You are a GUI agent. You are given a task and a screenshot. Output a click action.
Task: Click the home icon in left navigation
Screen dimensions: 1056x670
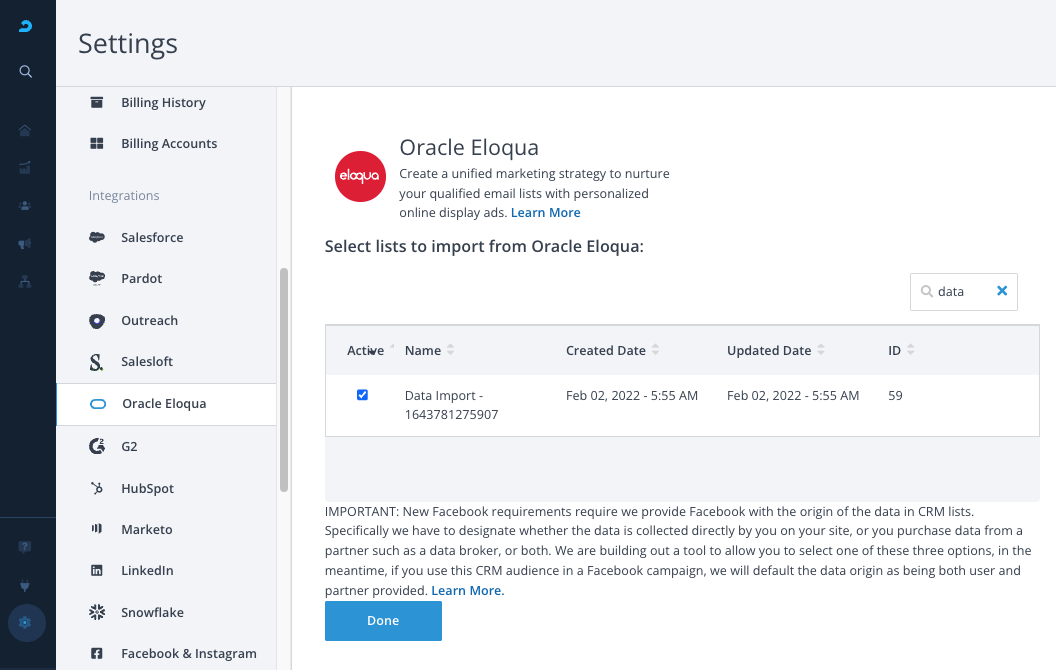(x=26, y=130)
